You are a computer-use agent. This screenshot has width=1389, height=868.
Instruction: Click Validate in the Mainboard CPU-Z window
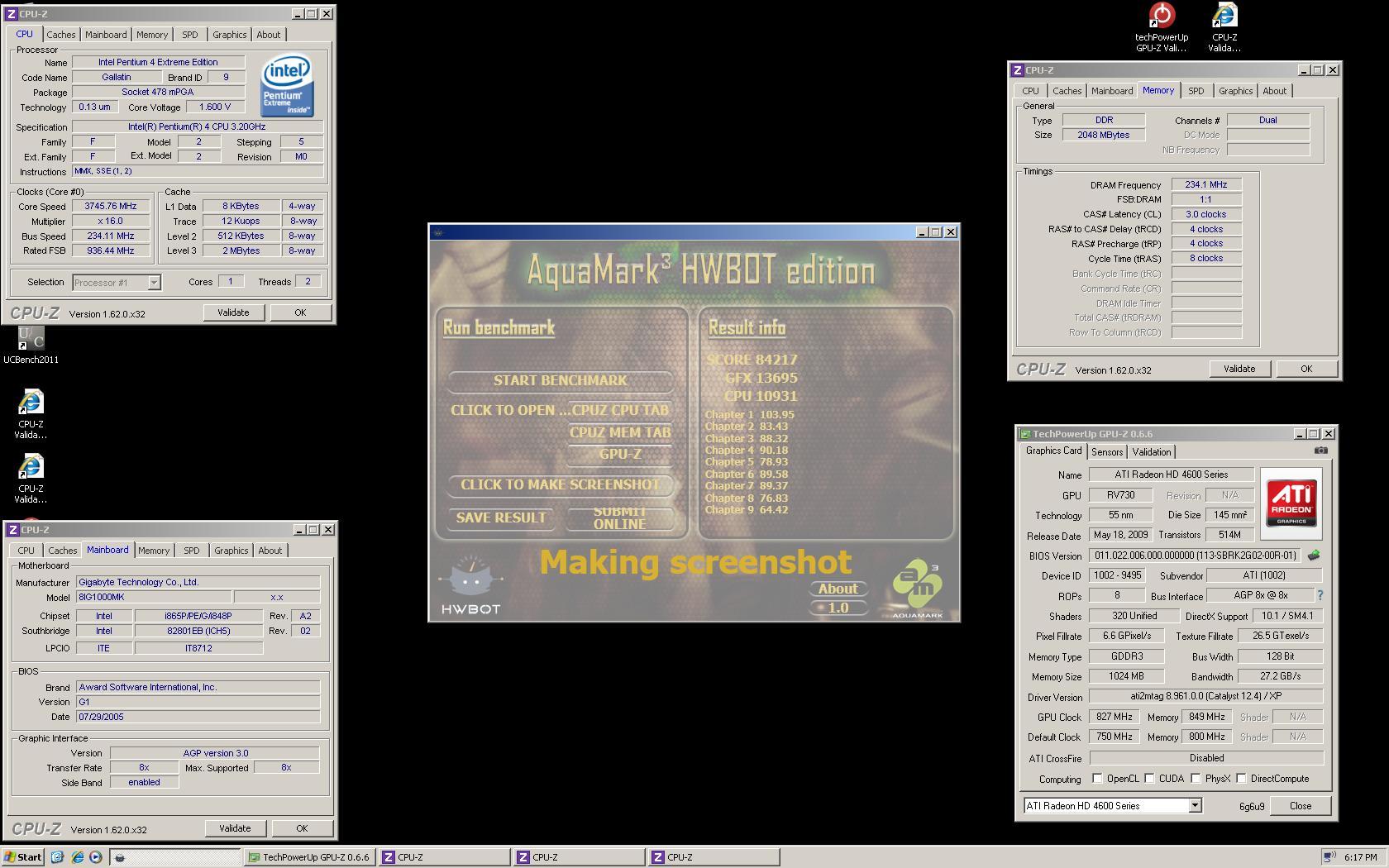tap(235, 828)
